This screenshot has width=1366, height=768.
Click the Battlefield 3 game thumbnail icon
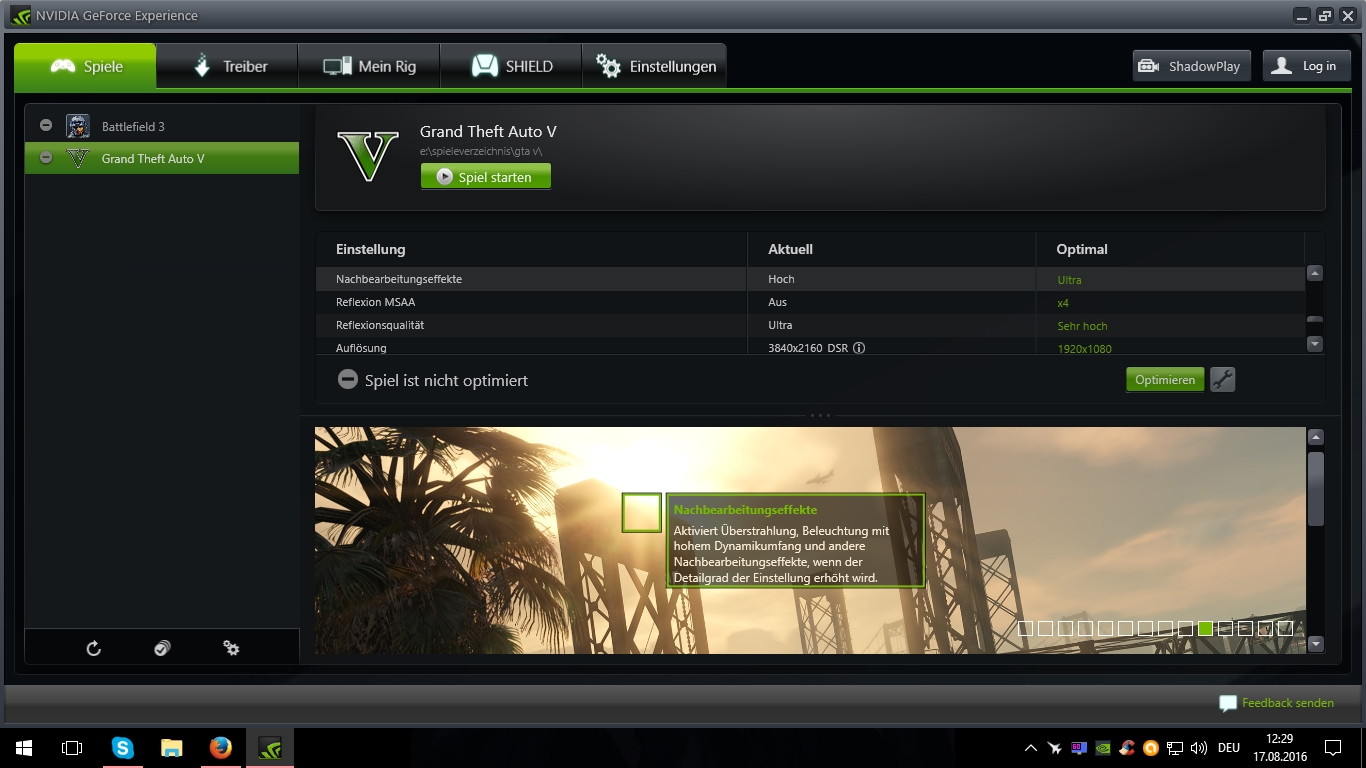click(78, 126)
